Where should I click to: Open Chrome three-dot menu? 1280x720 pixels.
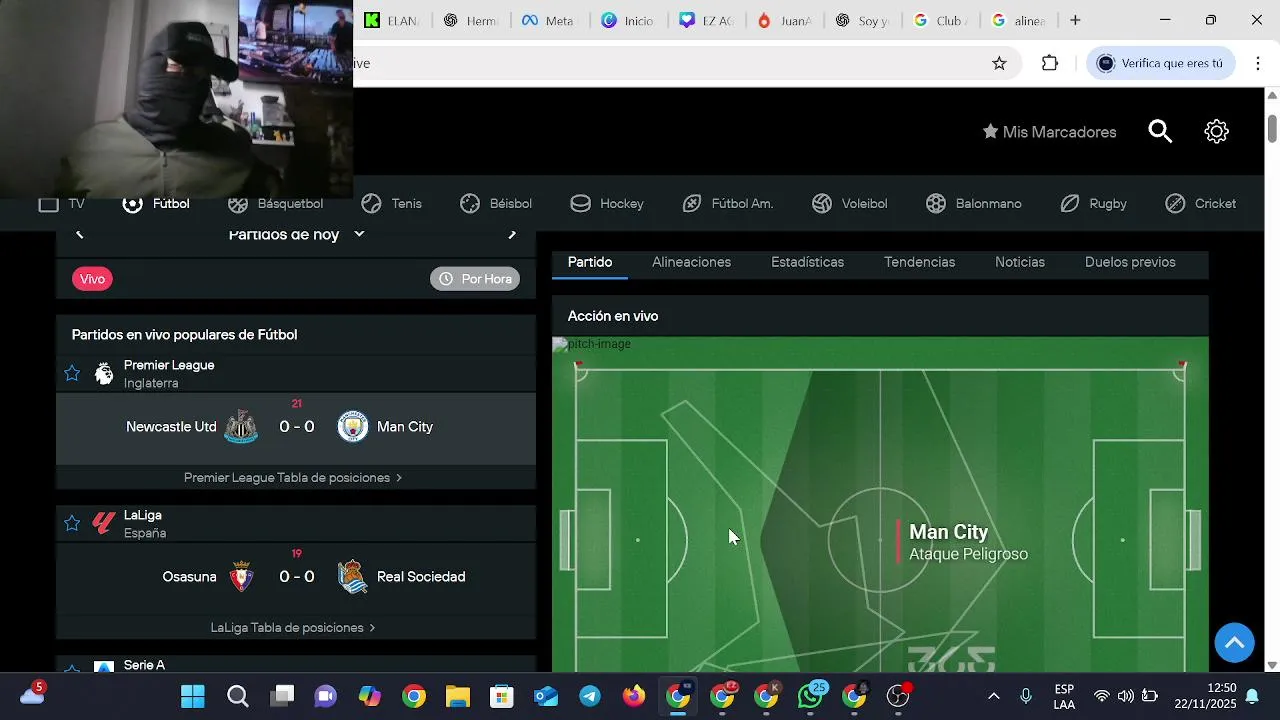[1258, 63]
